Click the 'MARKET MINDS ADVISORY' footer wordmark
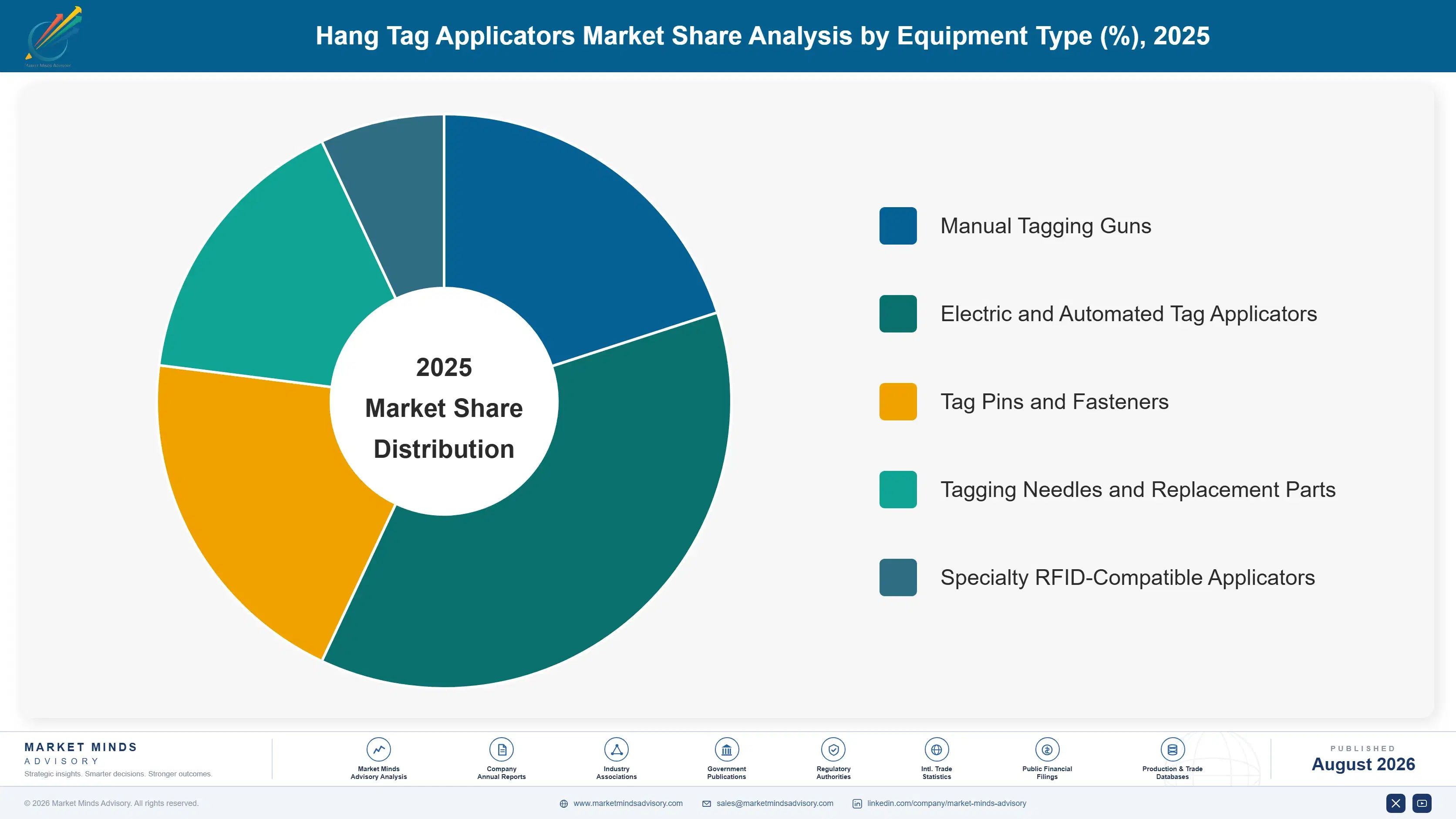This screenshot has width=1456, height=819. [81, 753]
